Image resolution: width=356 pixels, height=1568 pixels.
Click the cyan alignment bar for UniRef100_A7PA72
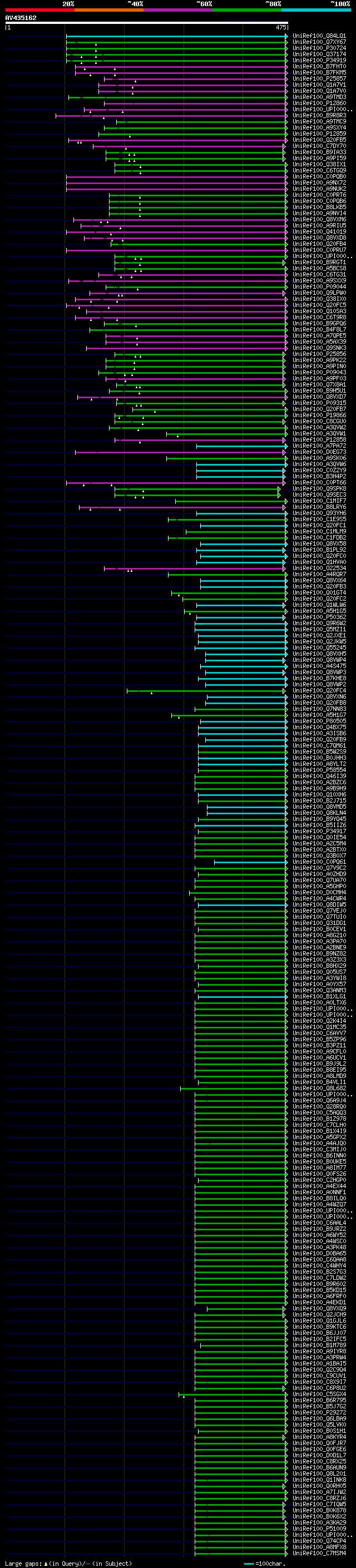[241, 446]
